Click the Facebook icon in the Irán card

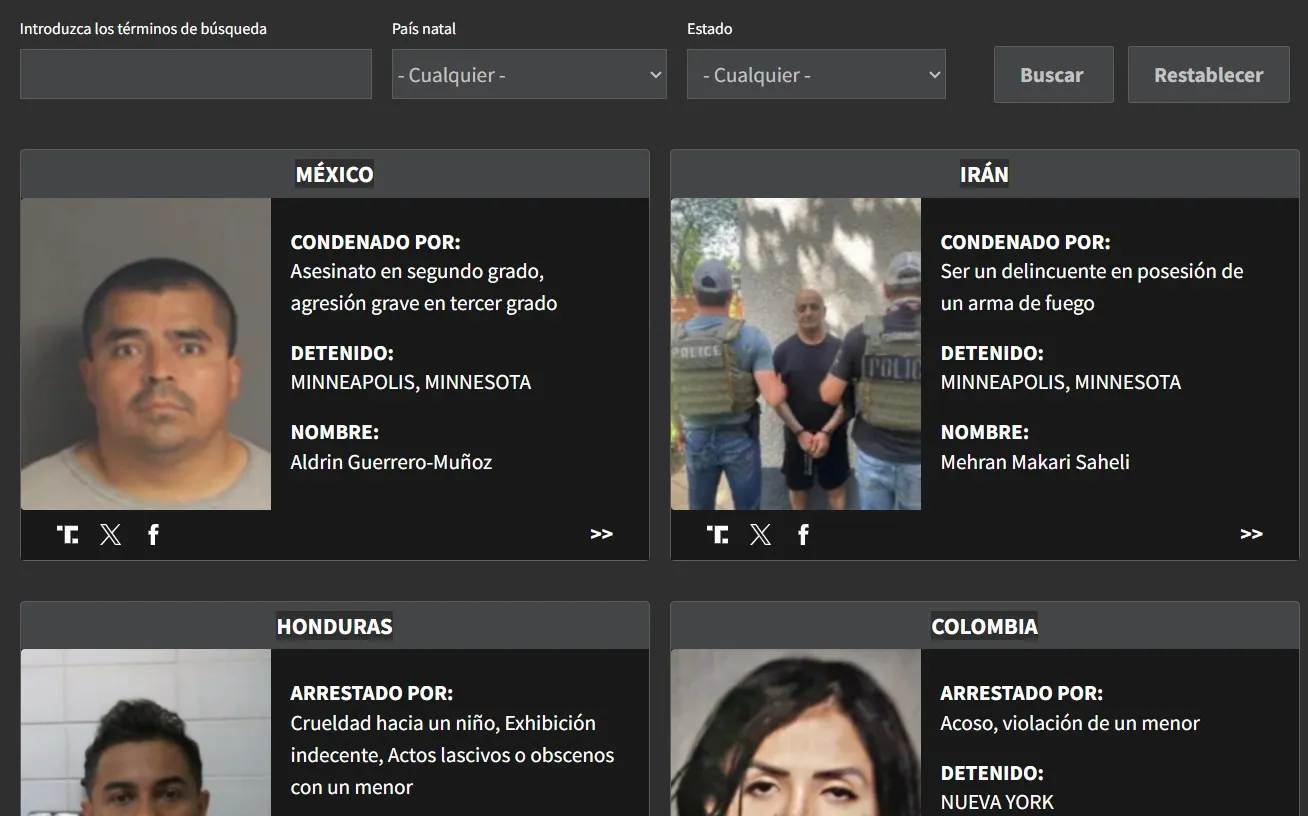point(803,534)
